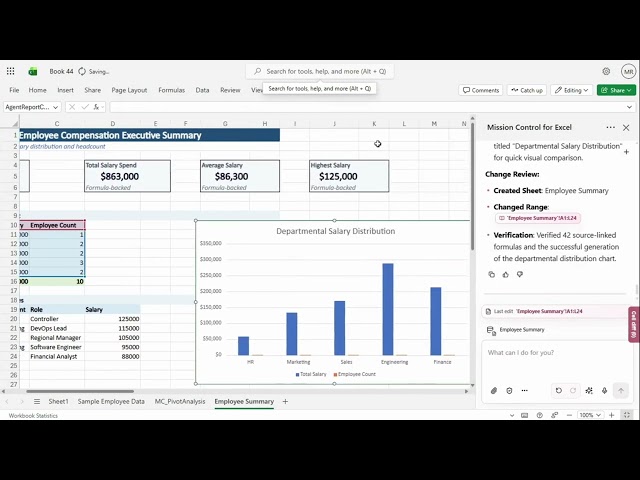Viewport: 640px width, 480px height.
Task: Select all cells with the corner triangle
Action: coord(16,124)
